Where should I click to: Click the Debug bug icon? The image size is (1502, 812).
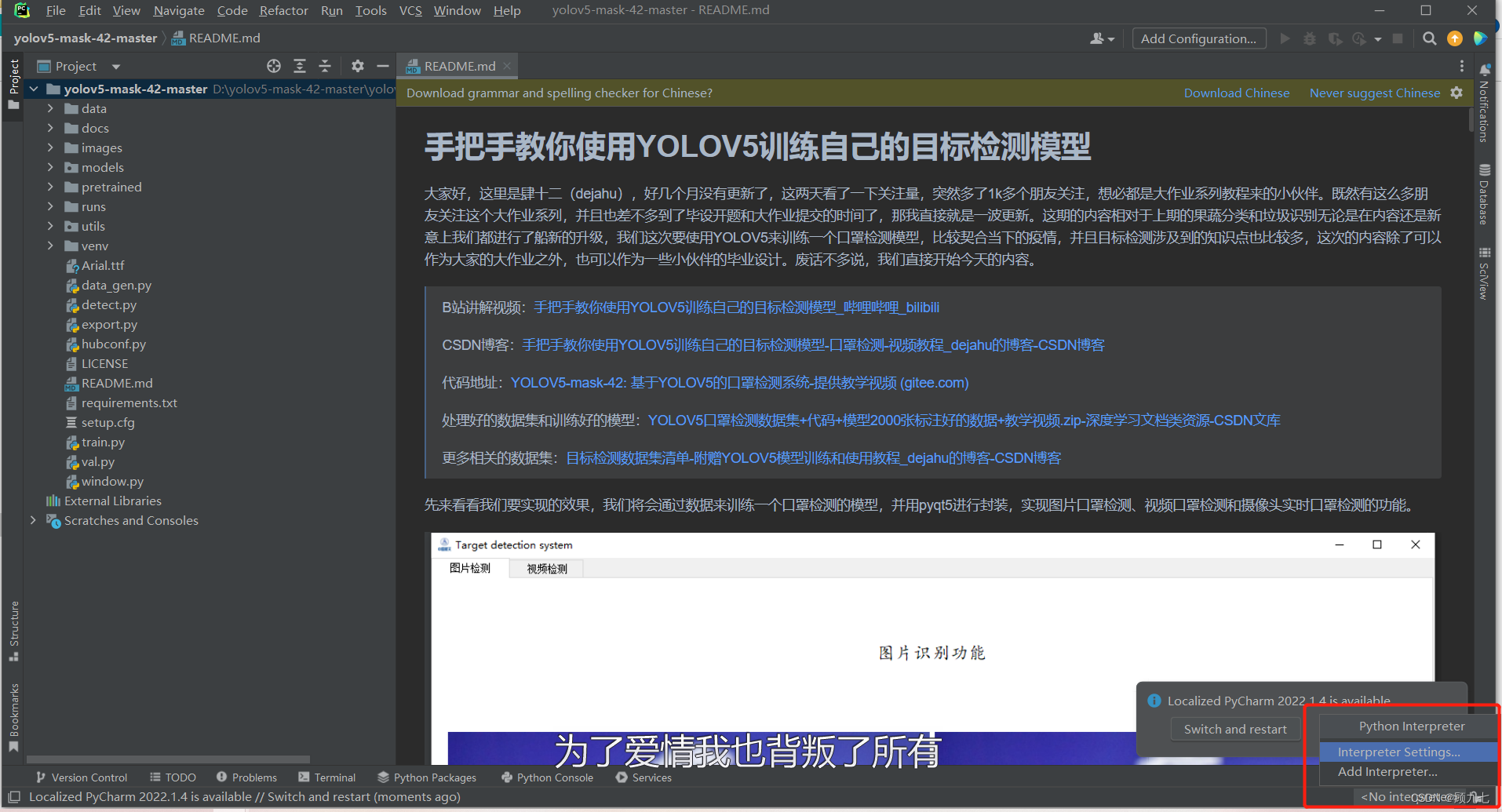pos(1310,38)
